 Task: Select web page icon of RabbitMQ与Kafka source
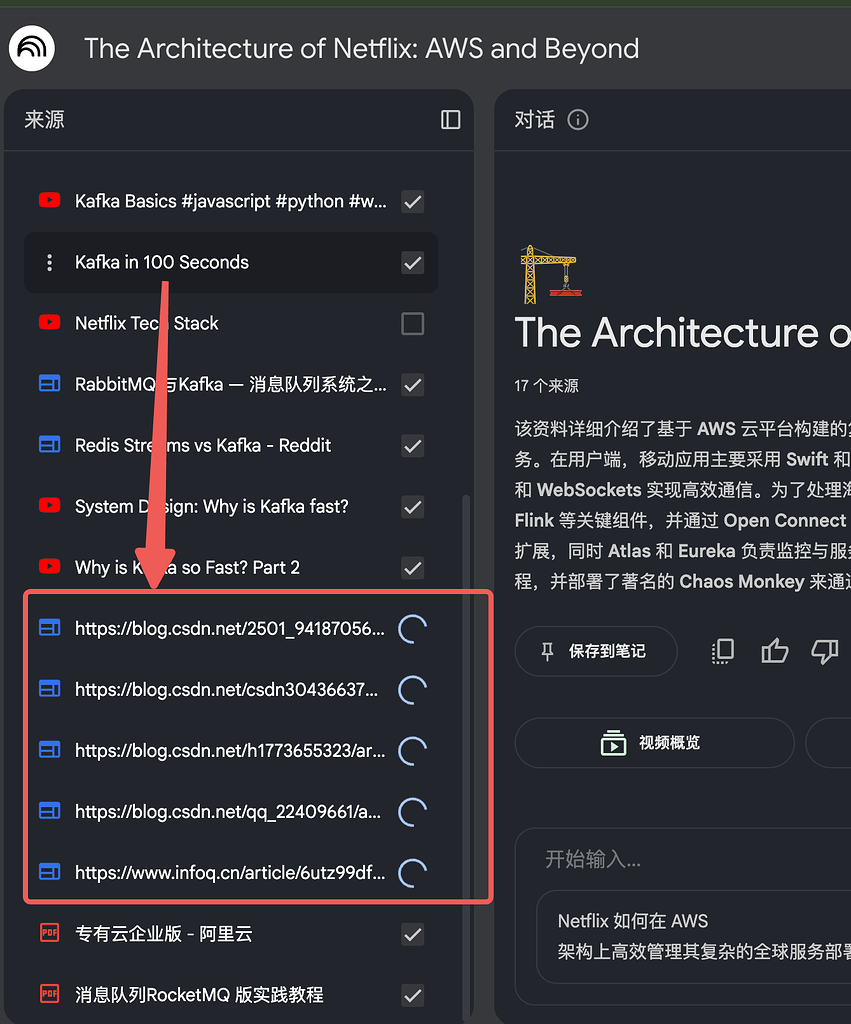[x=50, y=383]
